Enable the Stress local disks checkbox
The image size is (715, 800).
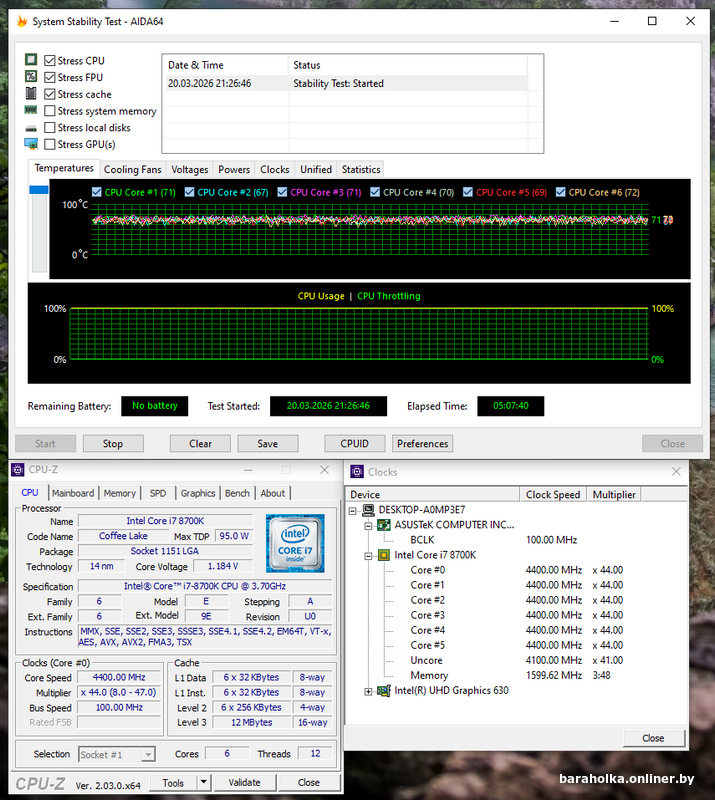pyautogui.click(x=50, y=128)
